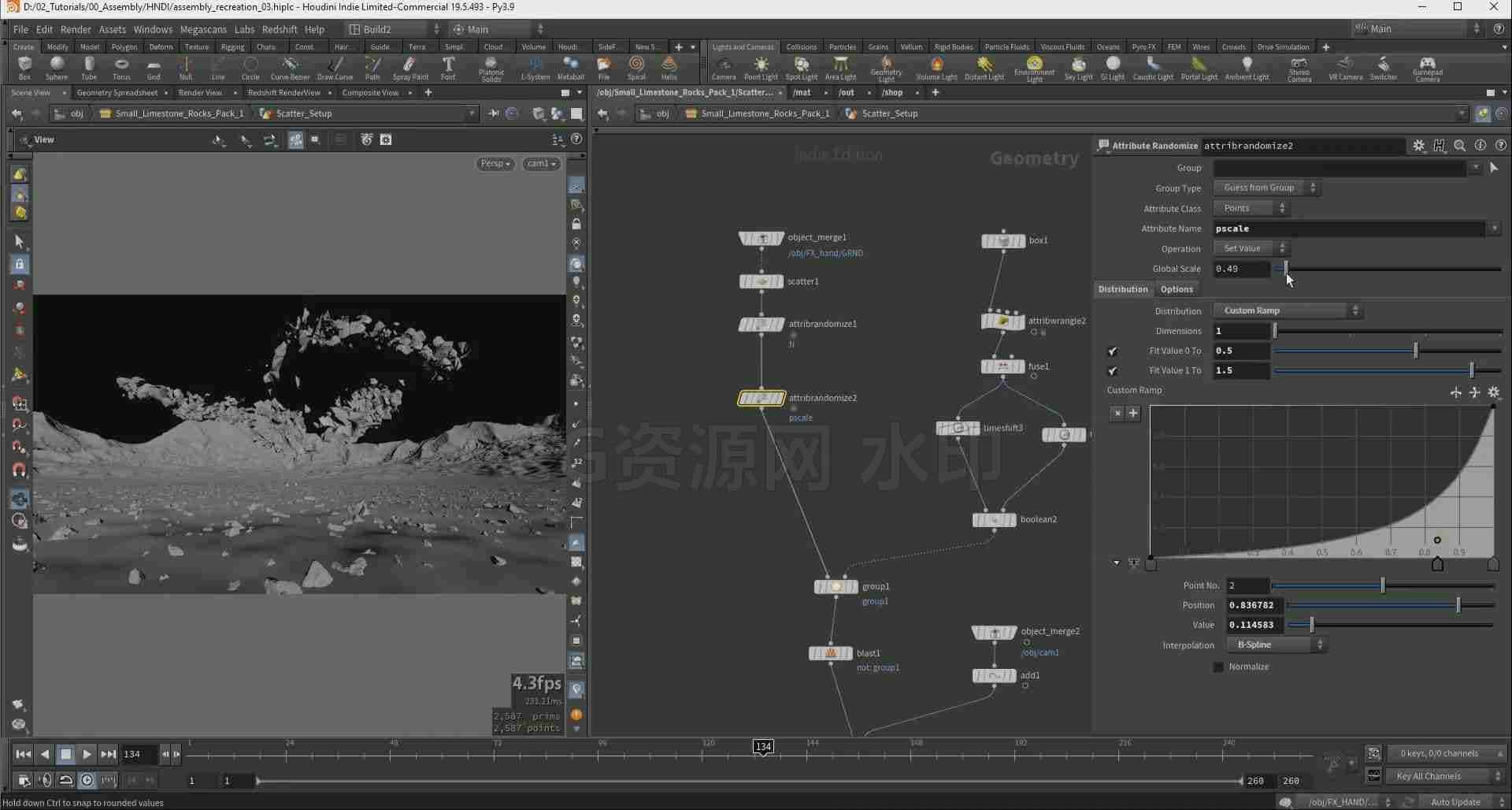This screenshot has height=810, width=1512.
Task: Open the B-Spline interpolation dropdown
Action: tap(1277, 645)
